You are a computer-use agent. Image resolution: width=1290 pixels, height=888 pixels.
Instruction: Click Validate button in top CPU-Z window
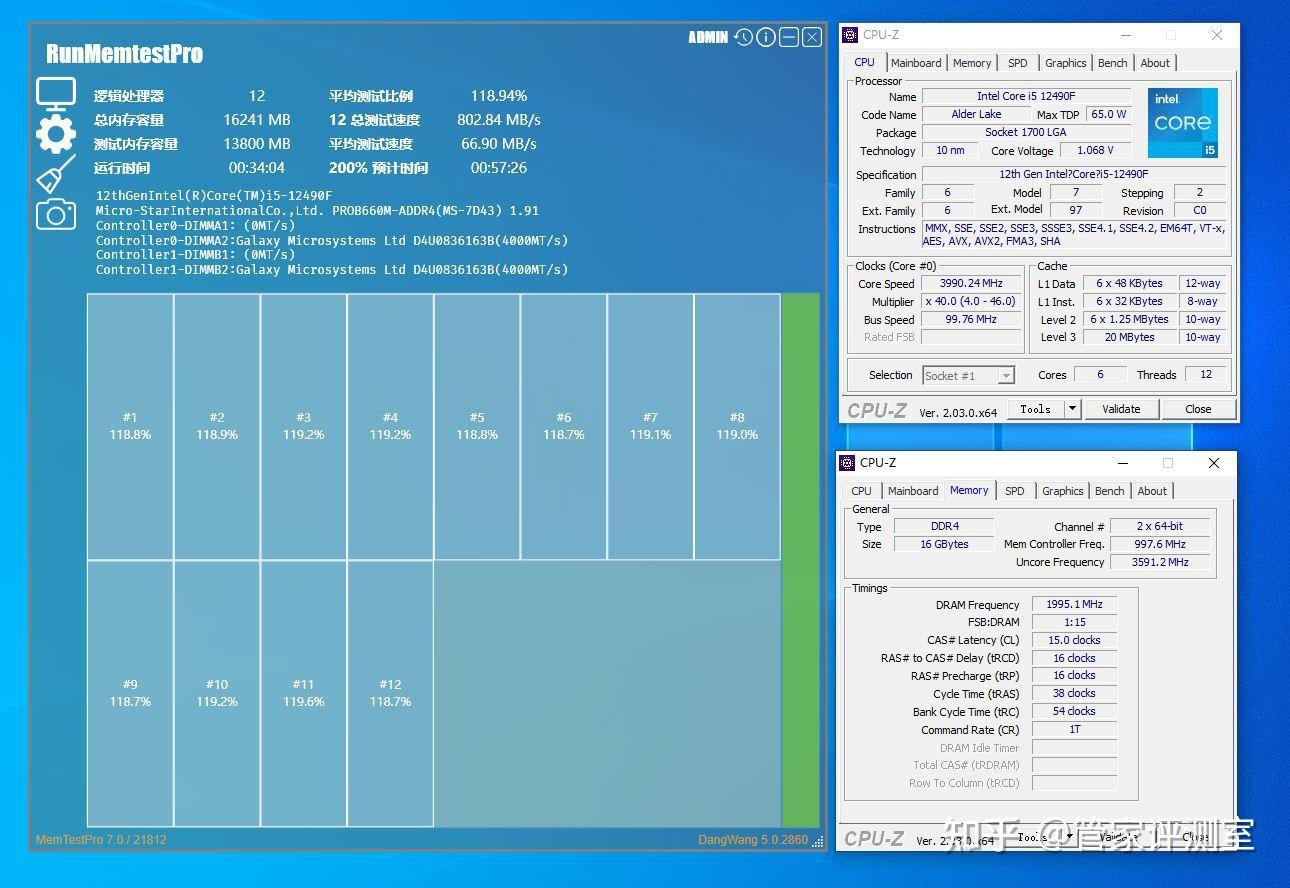tap(1121, 409)
